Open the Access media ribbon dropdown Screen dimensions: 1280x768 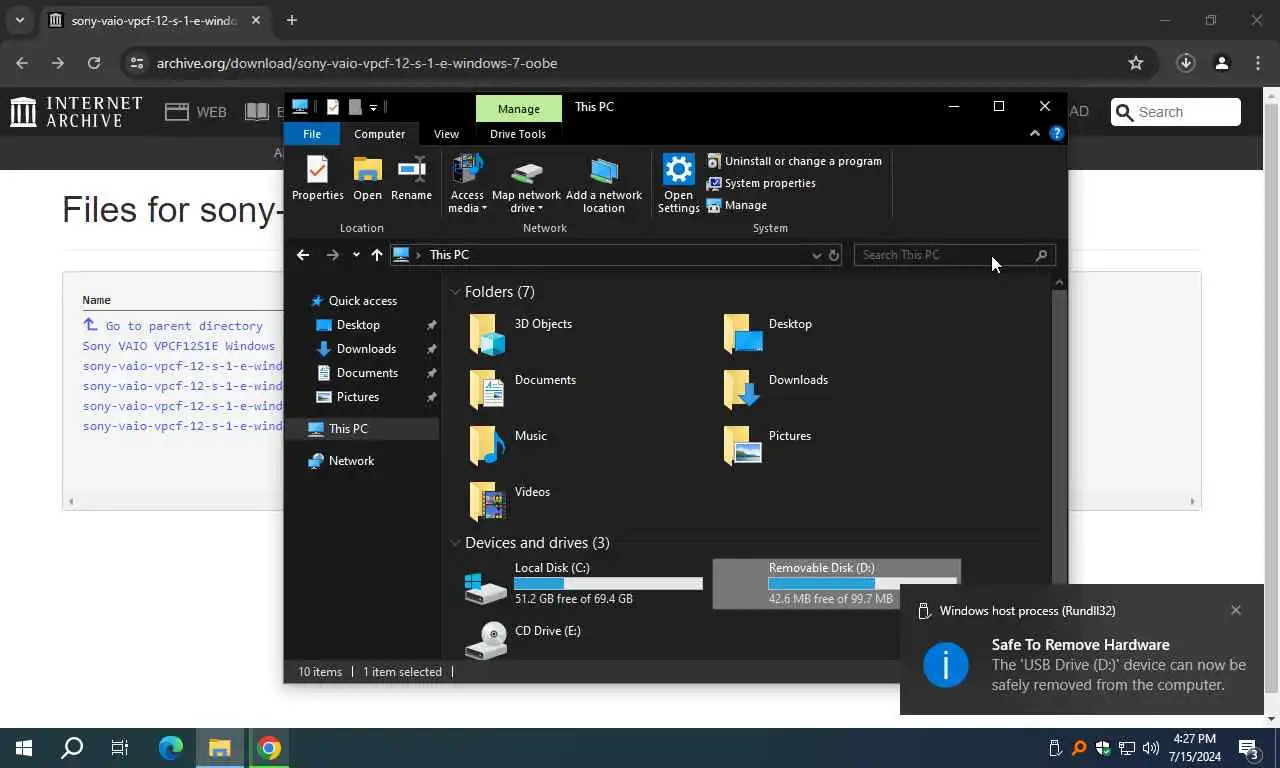coord(467,184)
